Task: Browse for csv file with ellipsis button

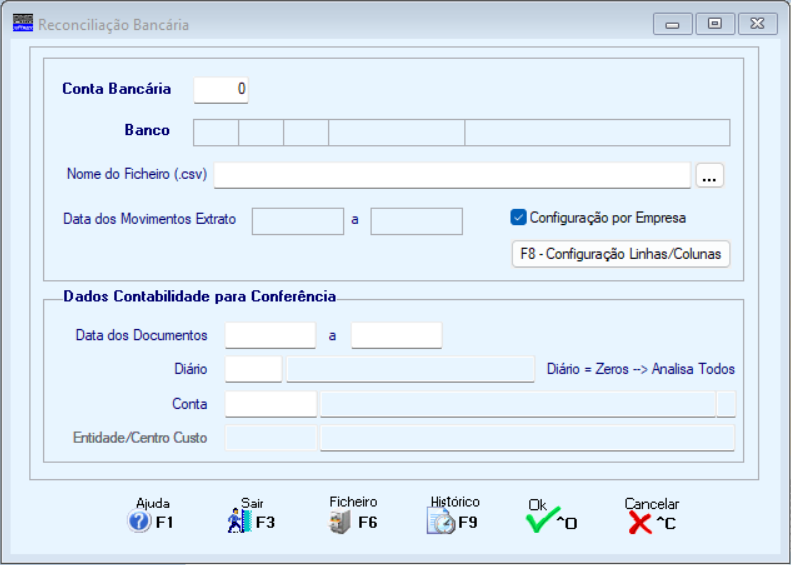Action: tap(709, 176)
